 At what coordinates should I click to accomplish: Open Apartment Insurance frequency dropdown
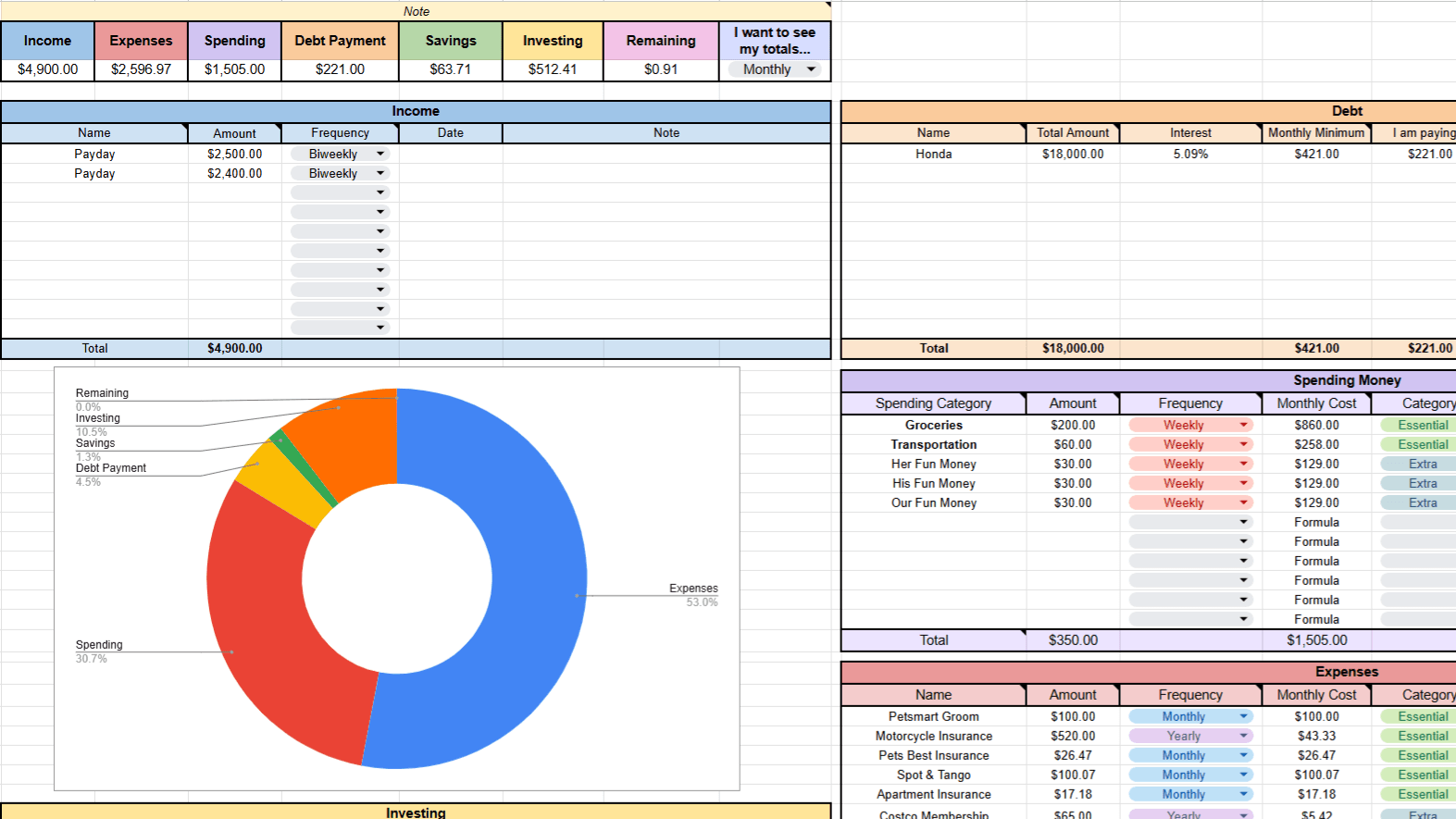pyautogui.click(x=1190, y=795)
